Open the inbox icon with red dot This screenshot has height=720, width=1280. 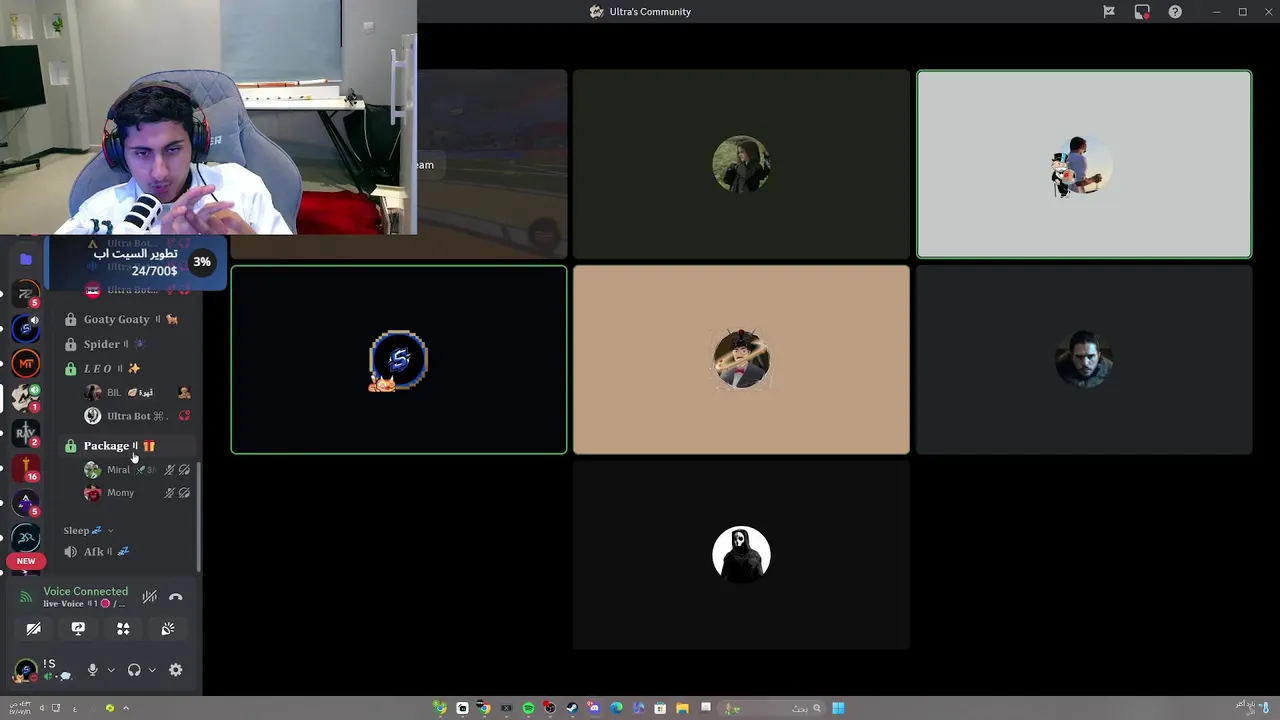pyautogui.click(x=1142, y=12)
